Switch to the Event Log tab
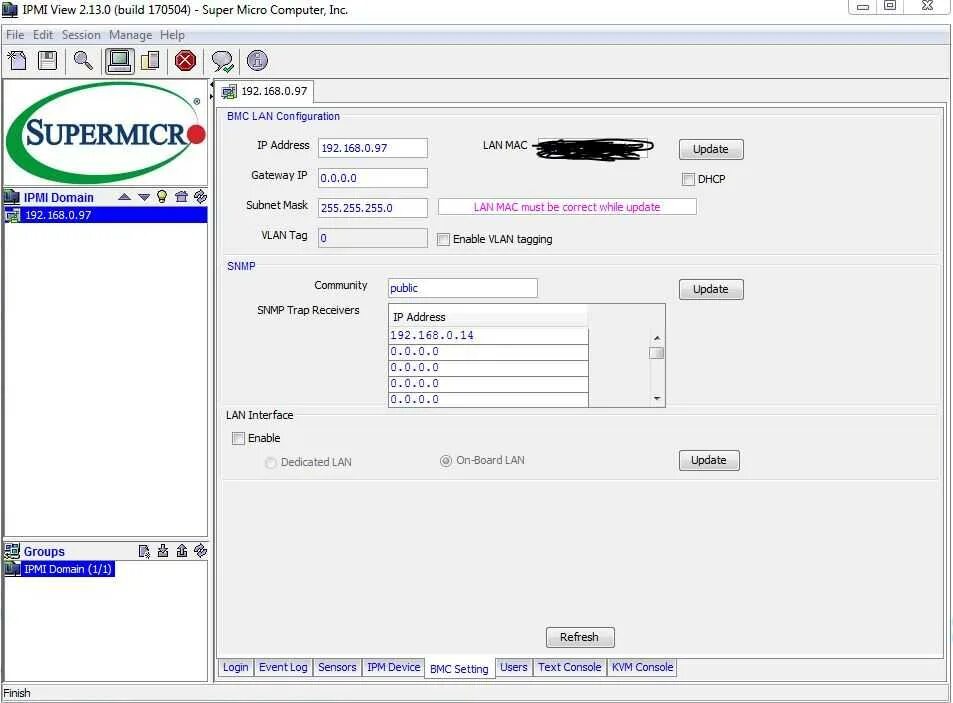This screenshot has width=953, height=703. tap(283, 667)
